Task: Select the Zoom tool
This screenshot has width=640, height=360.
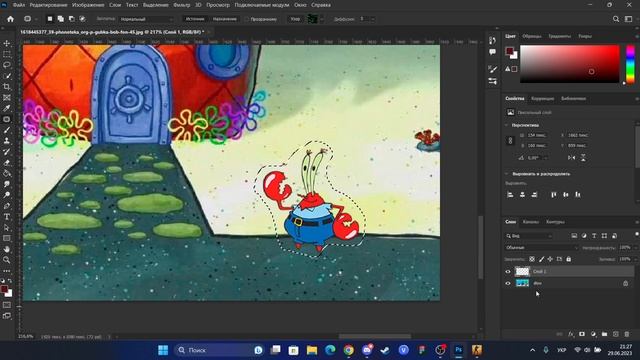Action: (7, 260)
